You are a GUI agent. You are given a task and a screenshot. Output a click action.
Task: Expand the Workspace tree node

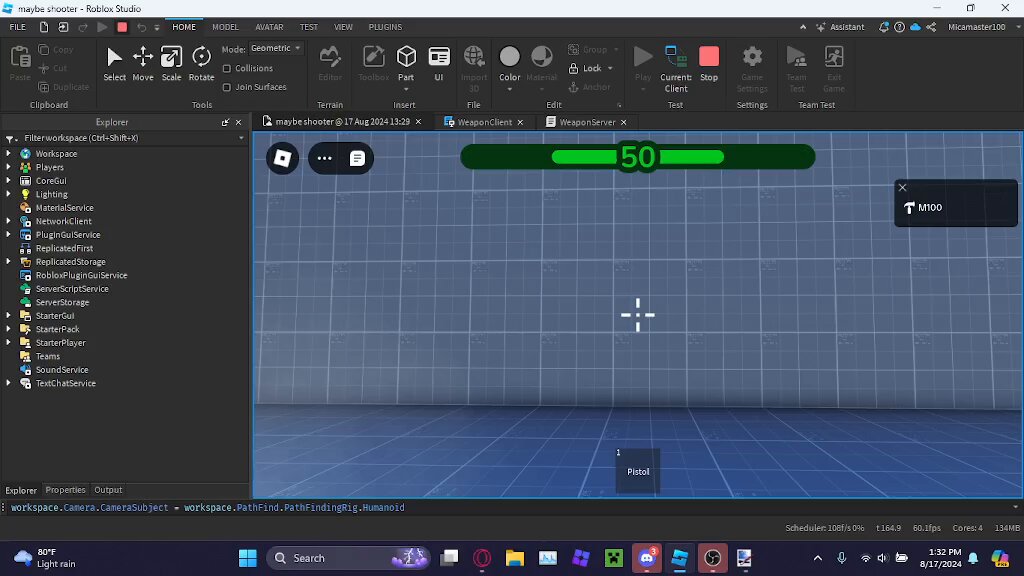(x=8, y=153)
